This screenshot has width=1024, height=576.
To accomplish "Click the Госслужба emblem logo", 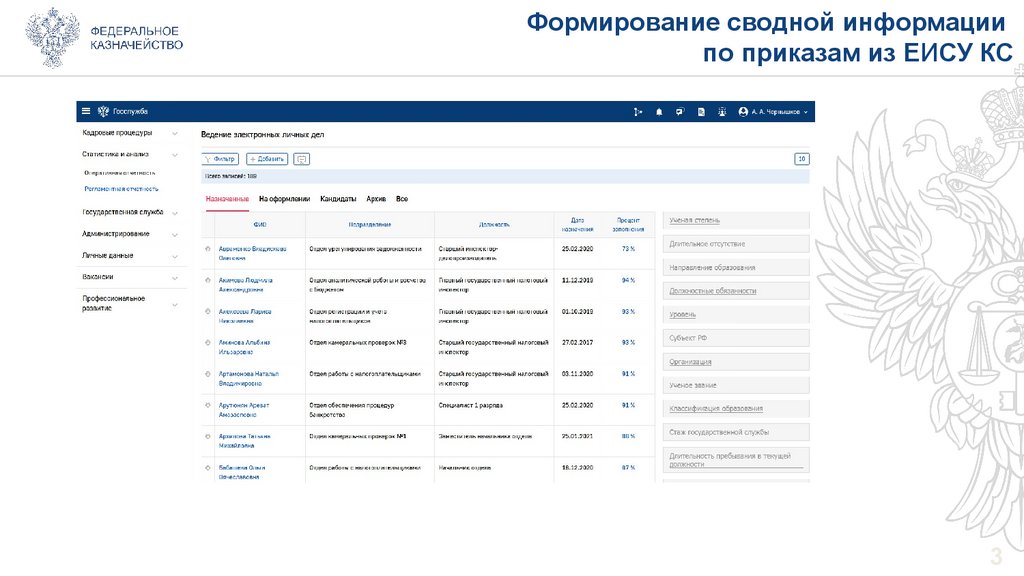I will [102, 111].
